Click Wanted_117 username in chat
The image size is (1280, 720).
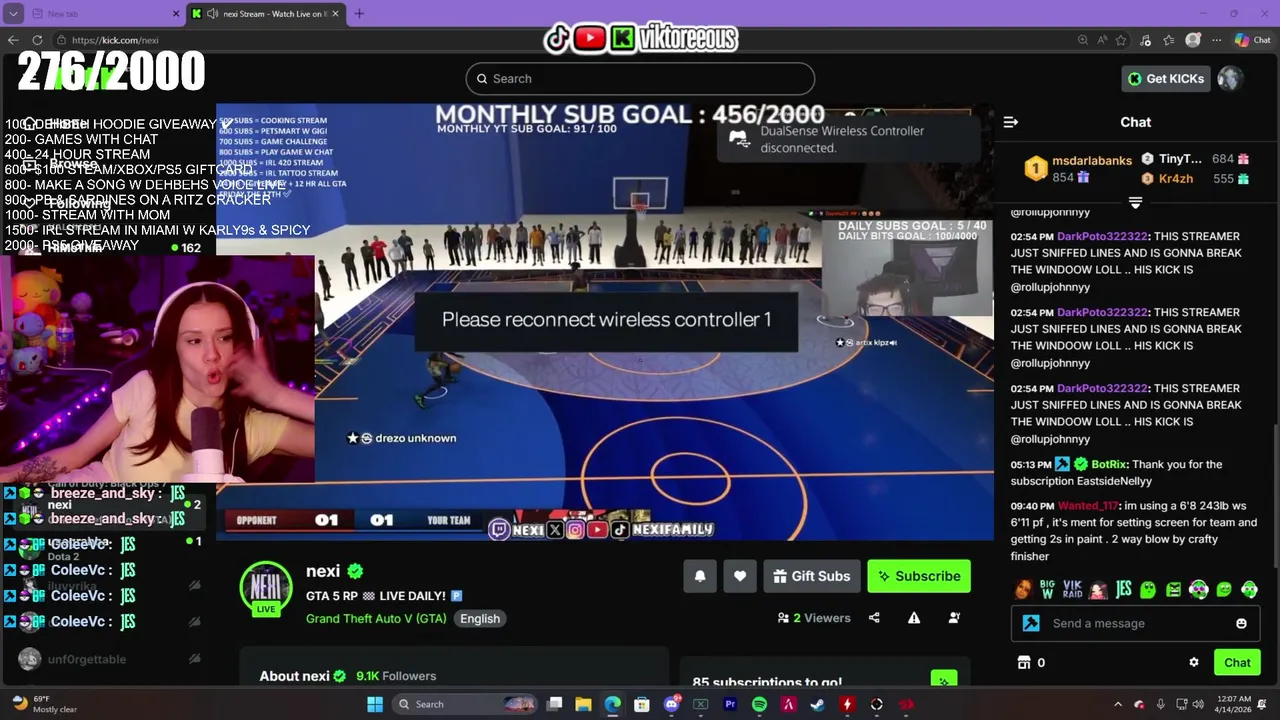(1087, 506)
